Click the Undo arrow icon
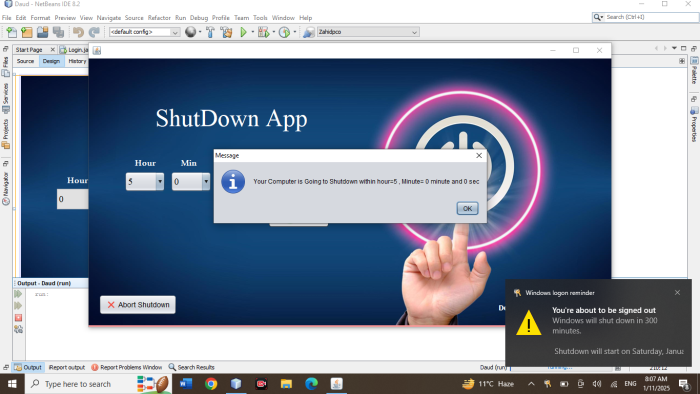This screenshot has height=394, width=700. [x=78, y=32]
